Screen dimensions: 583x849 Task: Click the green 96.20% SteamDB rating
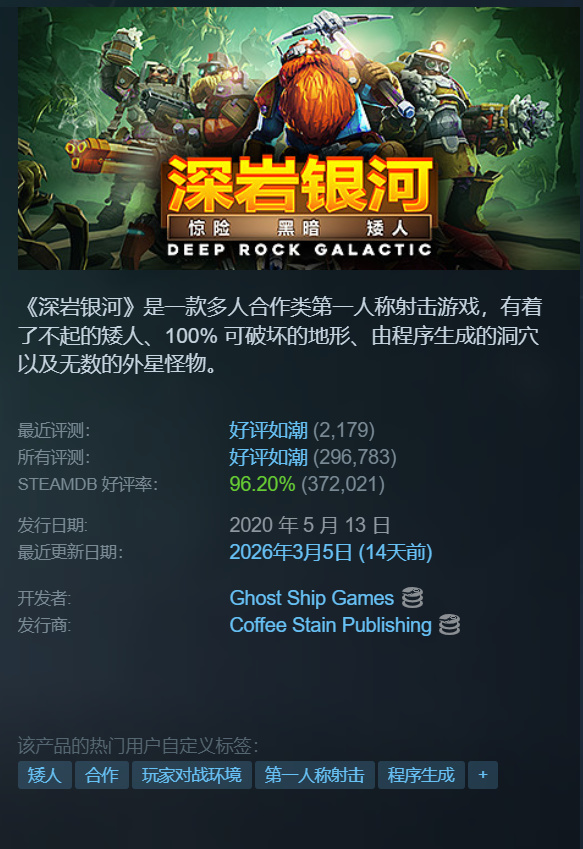262,484
